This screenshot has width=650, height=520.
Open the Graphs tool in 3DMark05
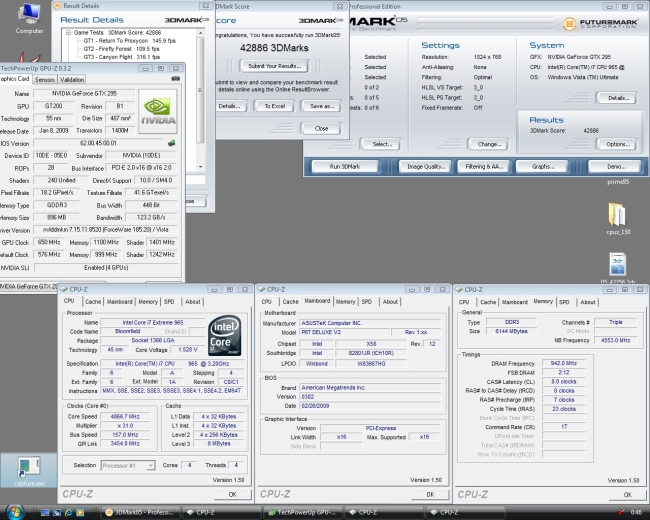point(542,167)
